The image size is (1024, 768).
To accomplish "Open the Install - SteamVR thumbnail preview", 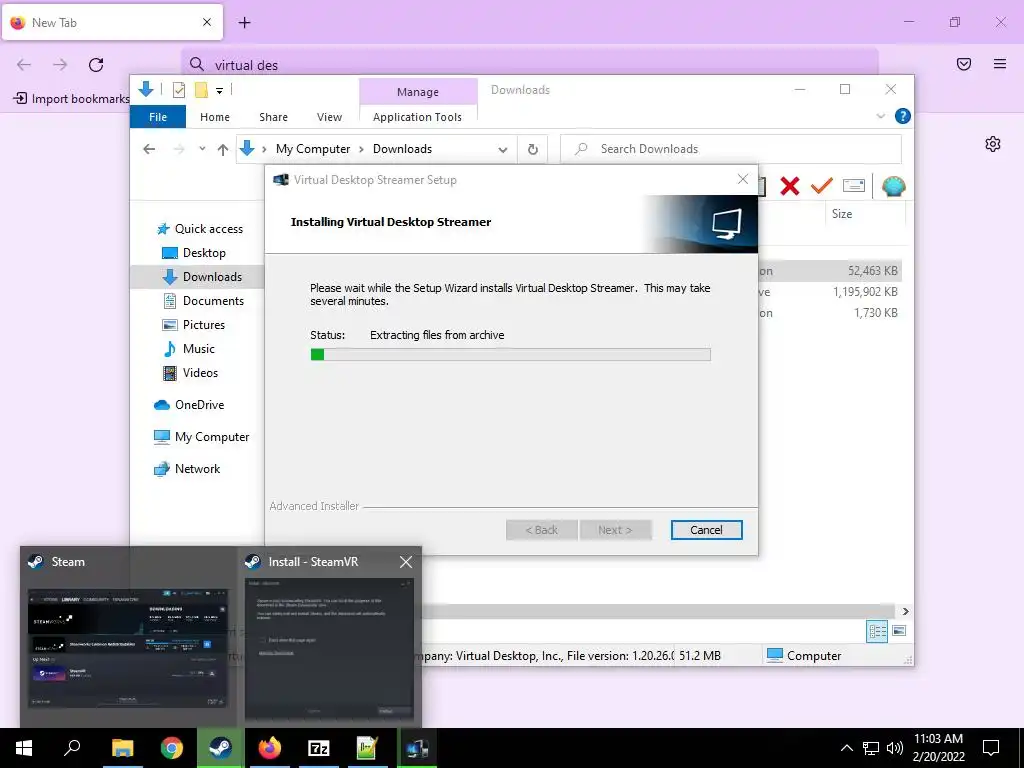I will click(x=330, y=647).
